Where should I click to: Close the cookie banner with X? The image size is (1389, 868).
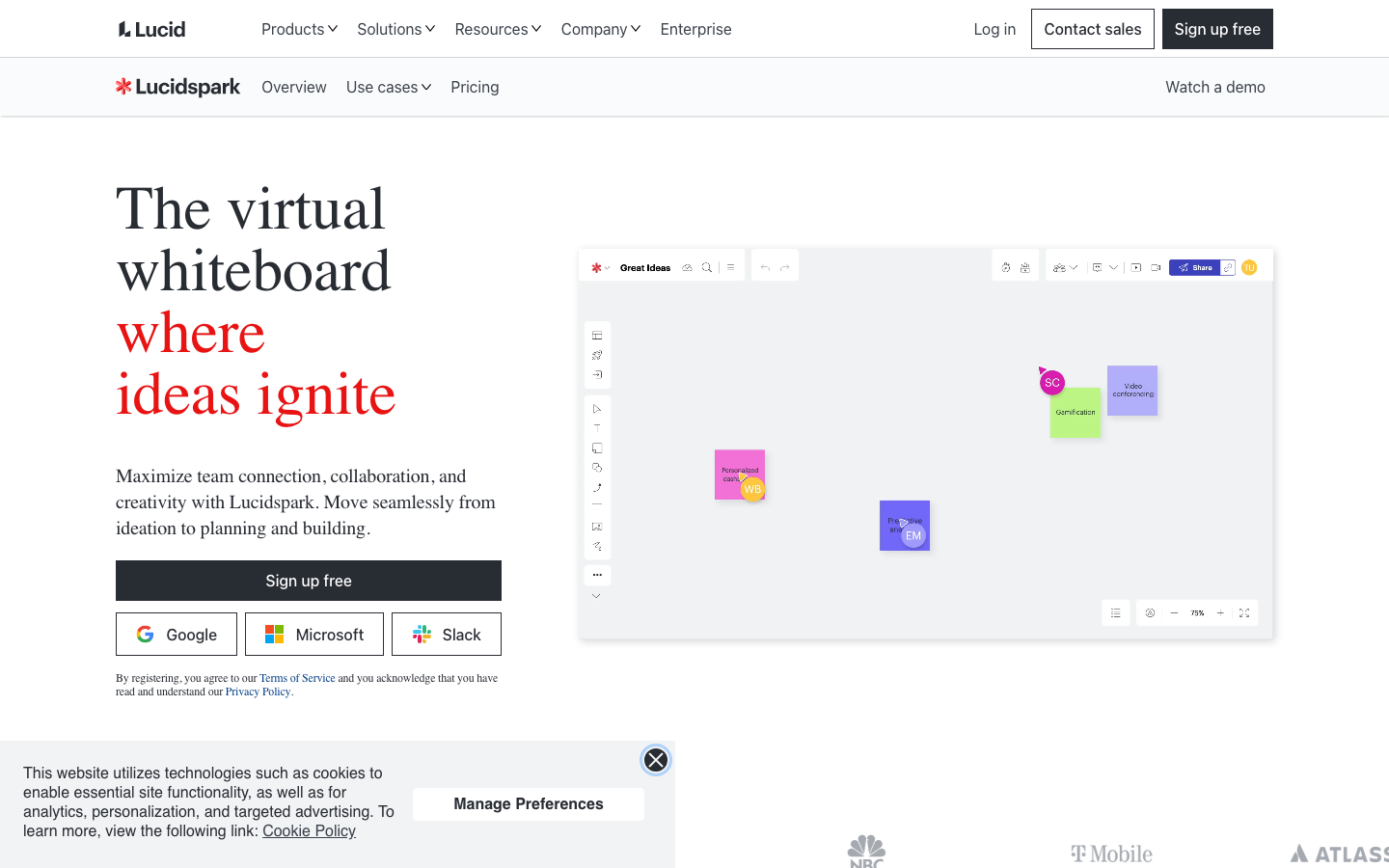pos(656,760)
